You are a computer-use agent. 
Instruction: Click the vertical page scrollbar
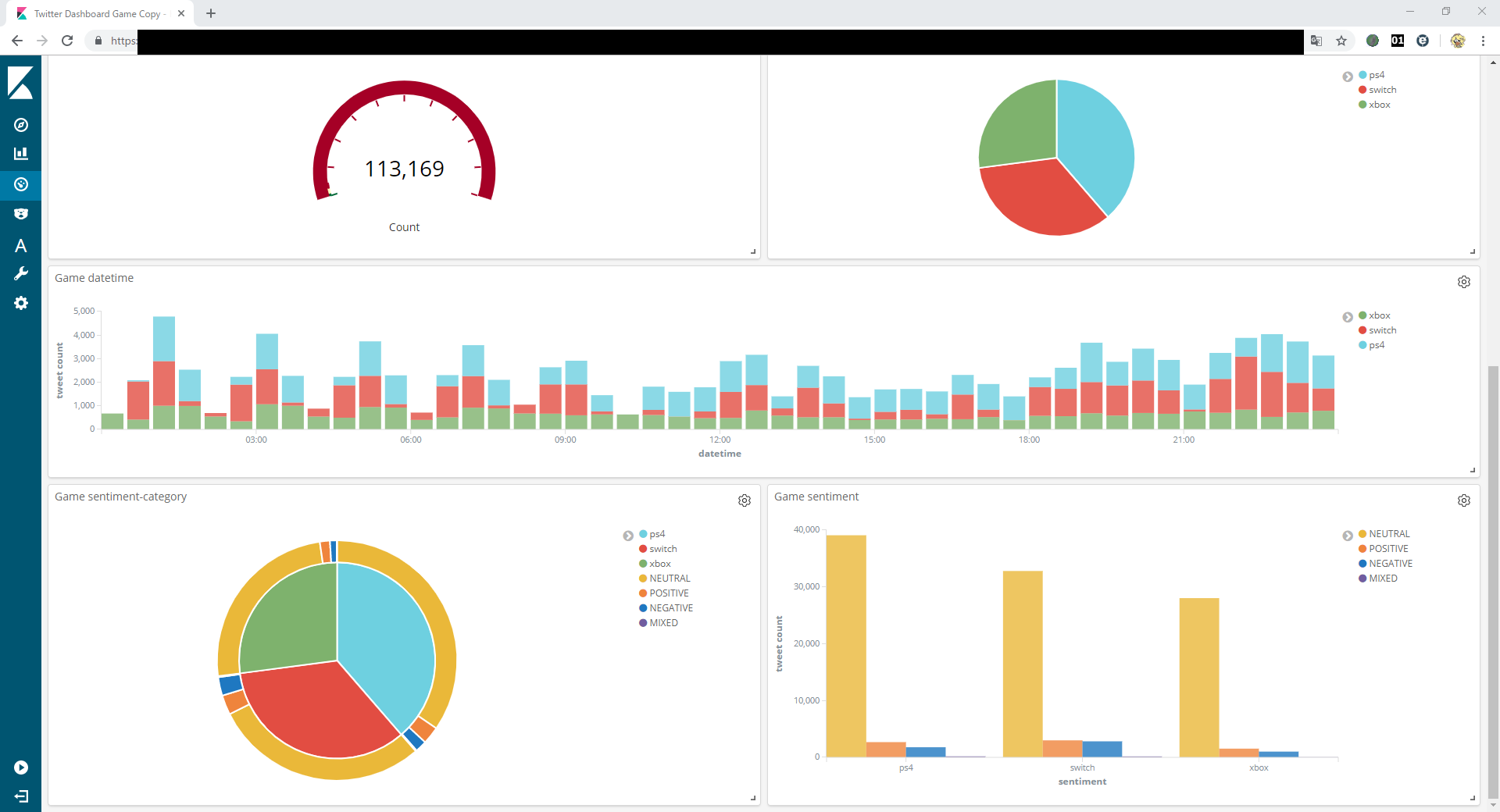pyautogui.click(x=1493, y=578)
